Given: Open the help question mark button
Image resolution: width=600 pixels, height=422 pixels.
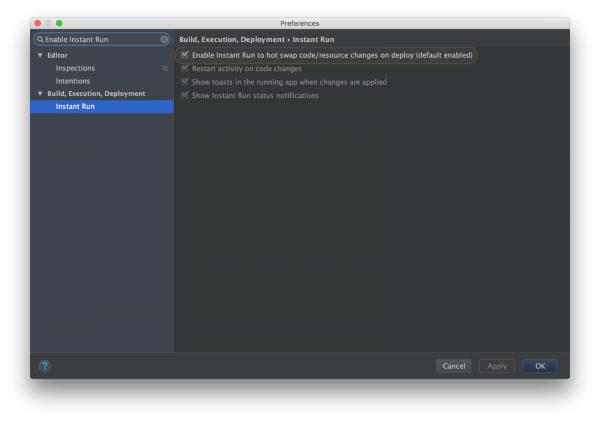Looking at the screenshot, I should 45,366.
